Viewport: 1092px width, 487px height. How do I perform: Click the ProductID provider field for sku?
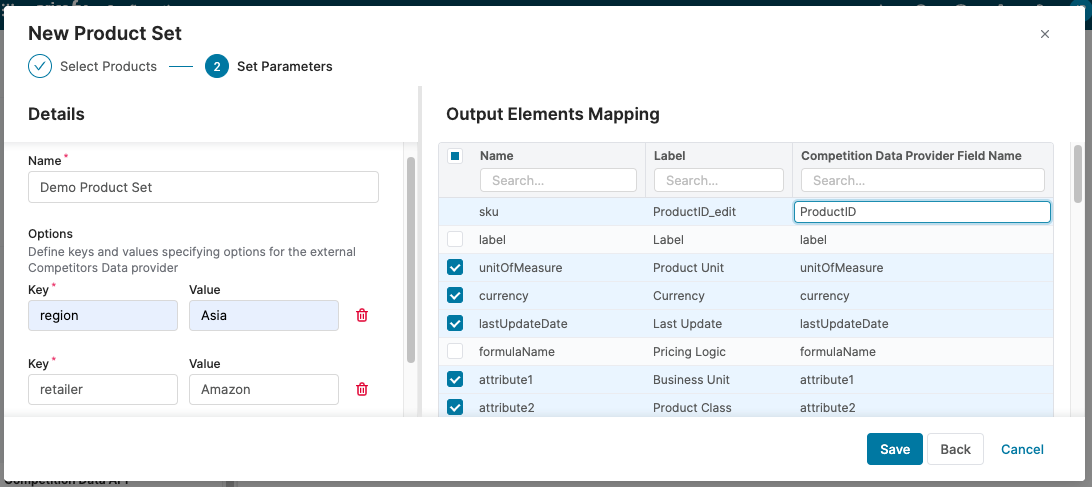(x=921, y=212)
